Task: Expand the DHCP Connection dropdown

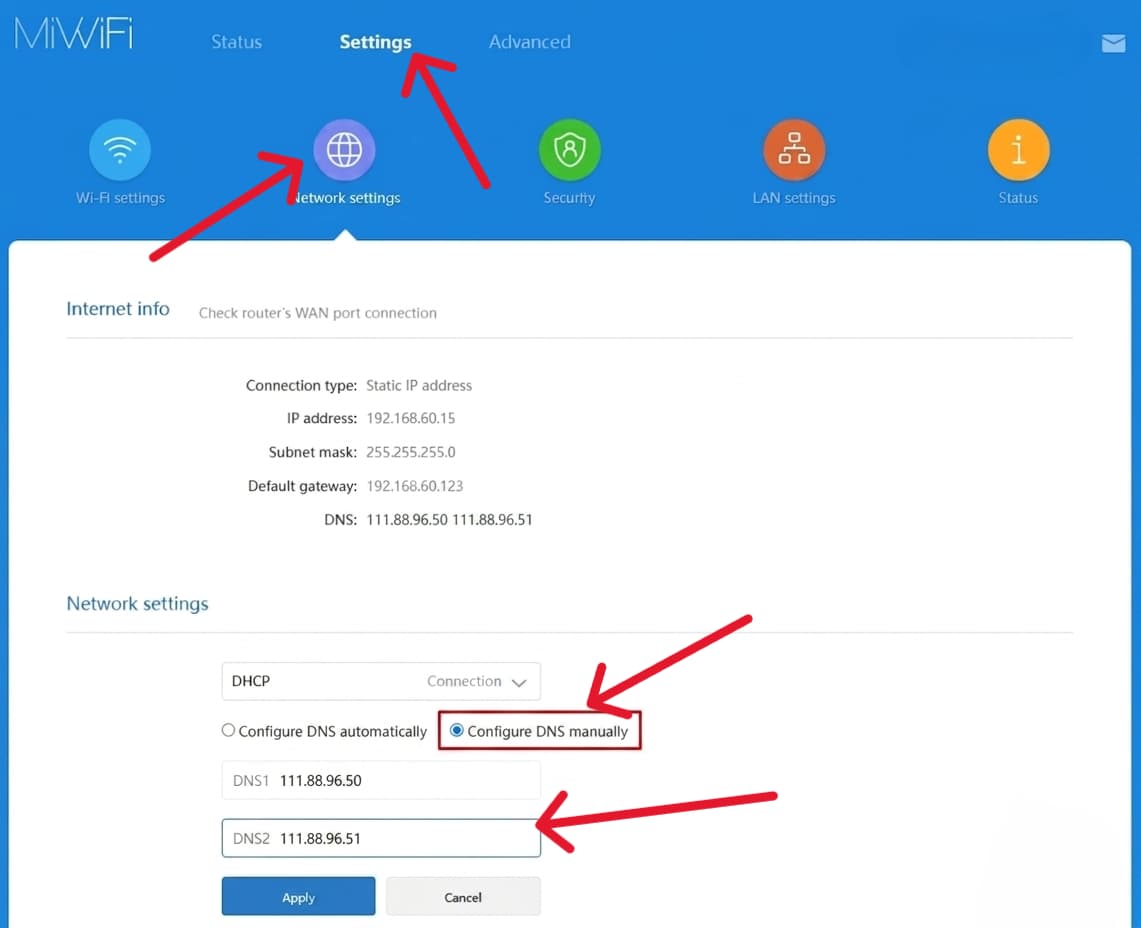Action: click(381, 681)
